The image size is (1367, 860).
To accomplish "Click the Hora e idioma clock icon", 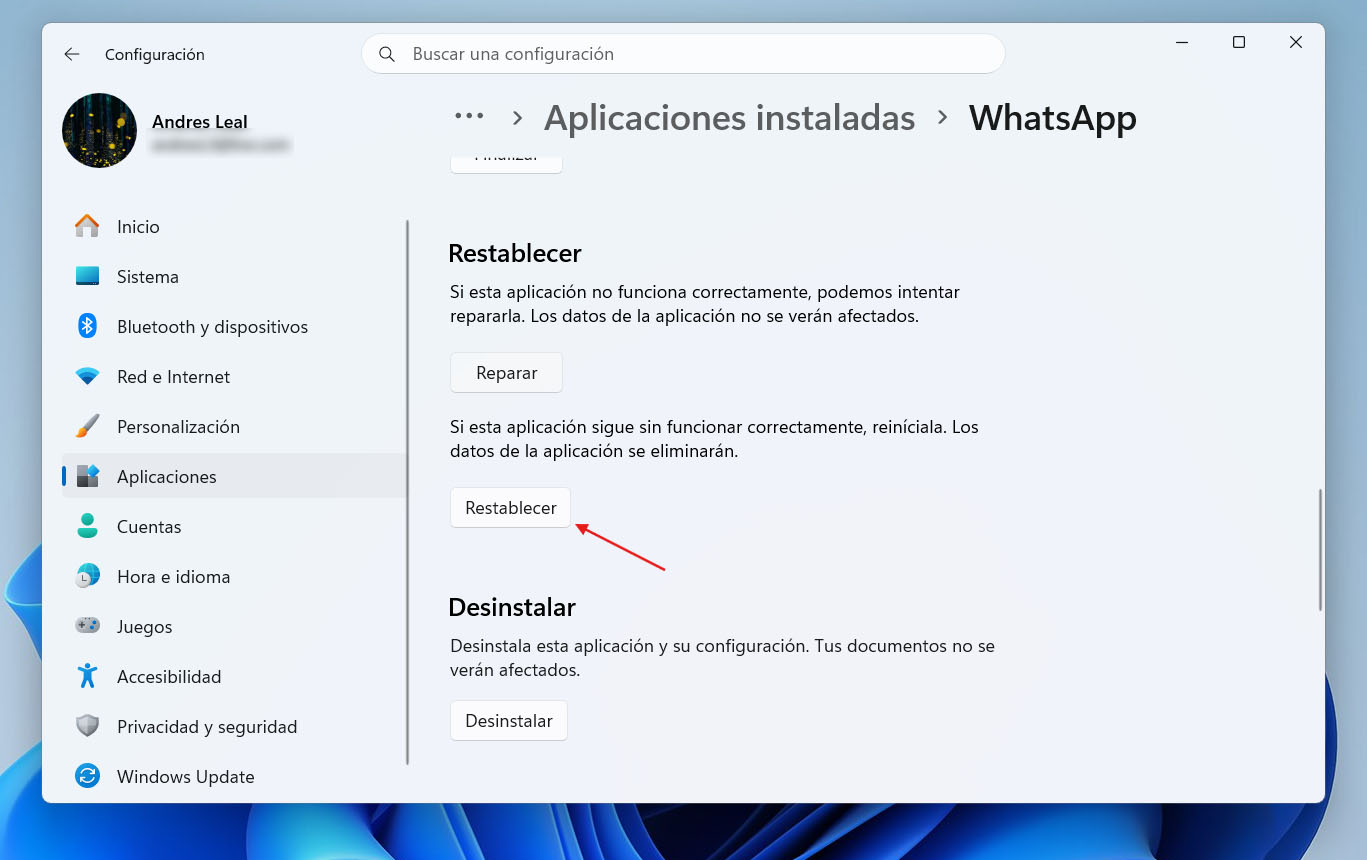I will [87, 576].
